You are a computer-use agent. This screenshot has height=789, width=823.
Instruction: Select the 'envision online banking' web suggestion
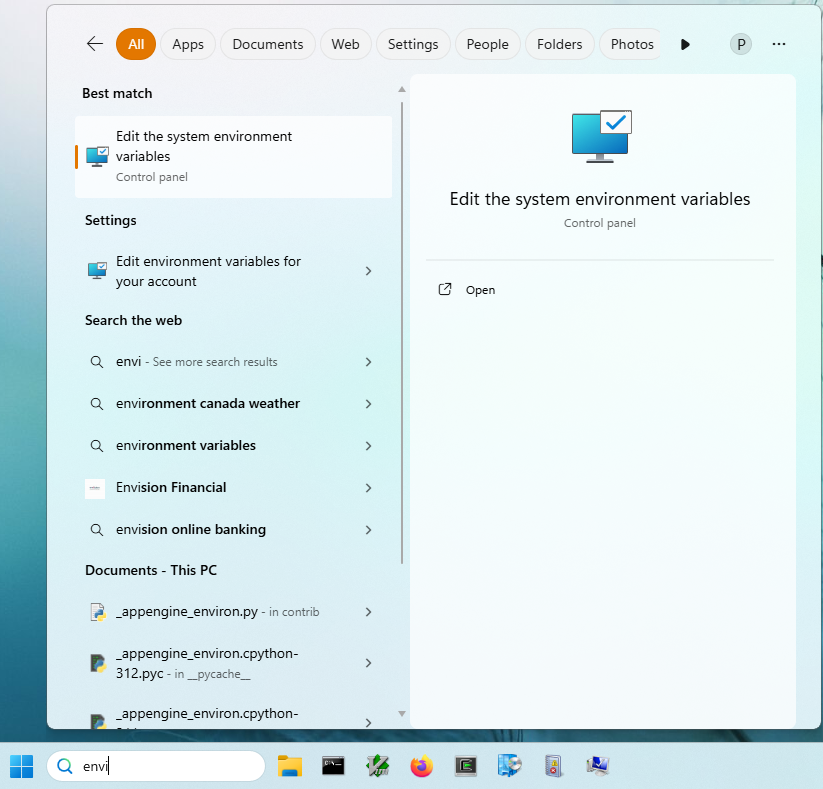point(191,530)
